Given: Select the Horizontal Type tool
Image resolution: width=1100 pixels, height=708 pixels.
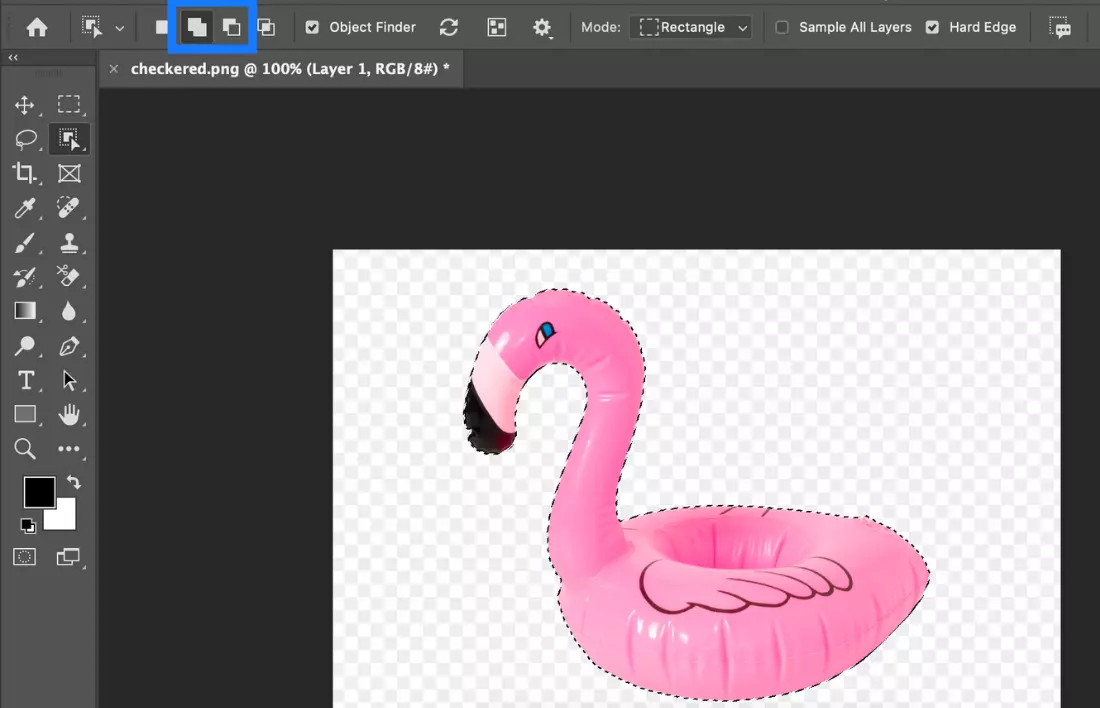Looking at the screenshot, I should pyautogui.click(x=26, y=380).
